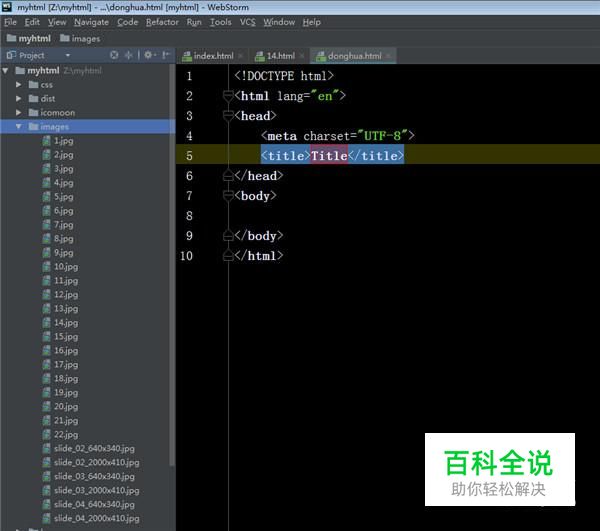Select slide_02_640x340.jpg file
This screenshot has height=531, width=600.
pyautogui.click(x=94, y=448)
